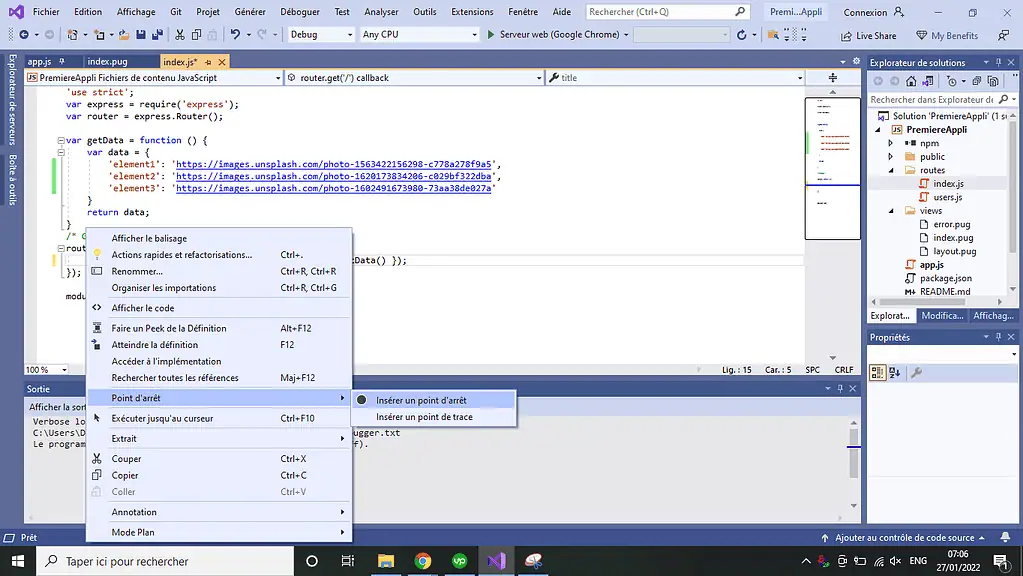Viewport: 1023px width, 576px height.
Task: Click the Cut scissors icon in toolbar
Action: 180,35
